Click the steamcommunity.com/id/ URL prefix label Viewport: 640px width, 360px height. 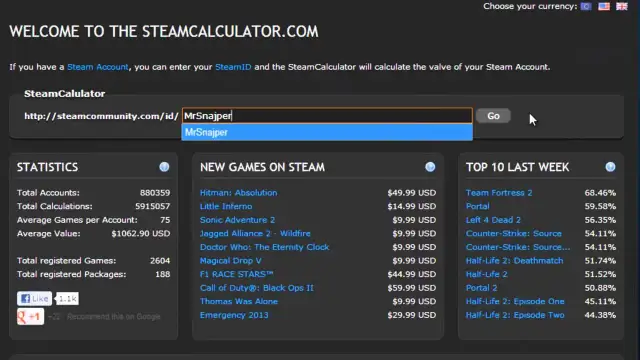(x=101, y=116)
